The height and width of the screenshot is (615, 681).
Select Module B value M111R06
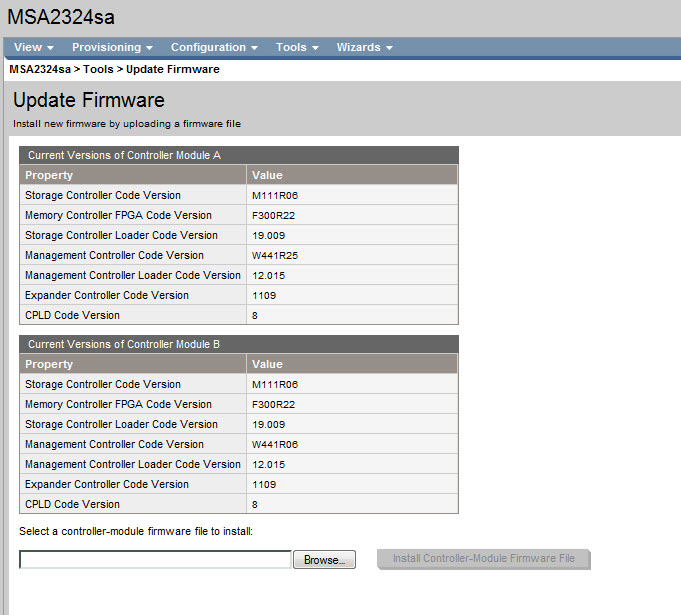click(x=275, y=384)
